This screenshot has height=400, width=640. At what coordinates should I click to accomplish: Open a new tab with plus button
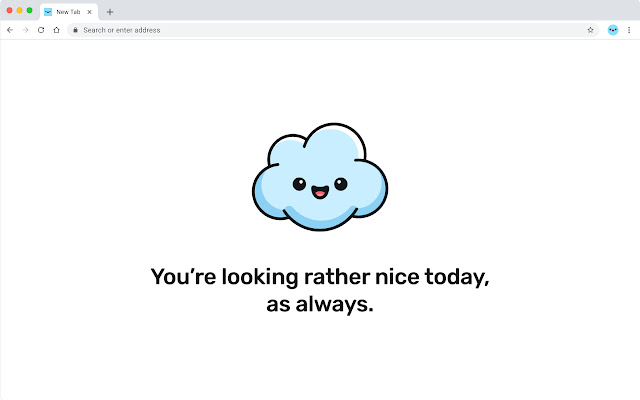pos(110,12)
